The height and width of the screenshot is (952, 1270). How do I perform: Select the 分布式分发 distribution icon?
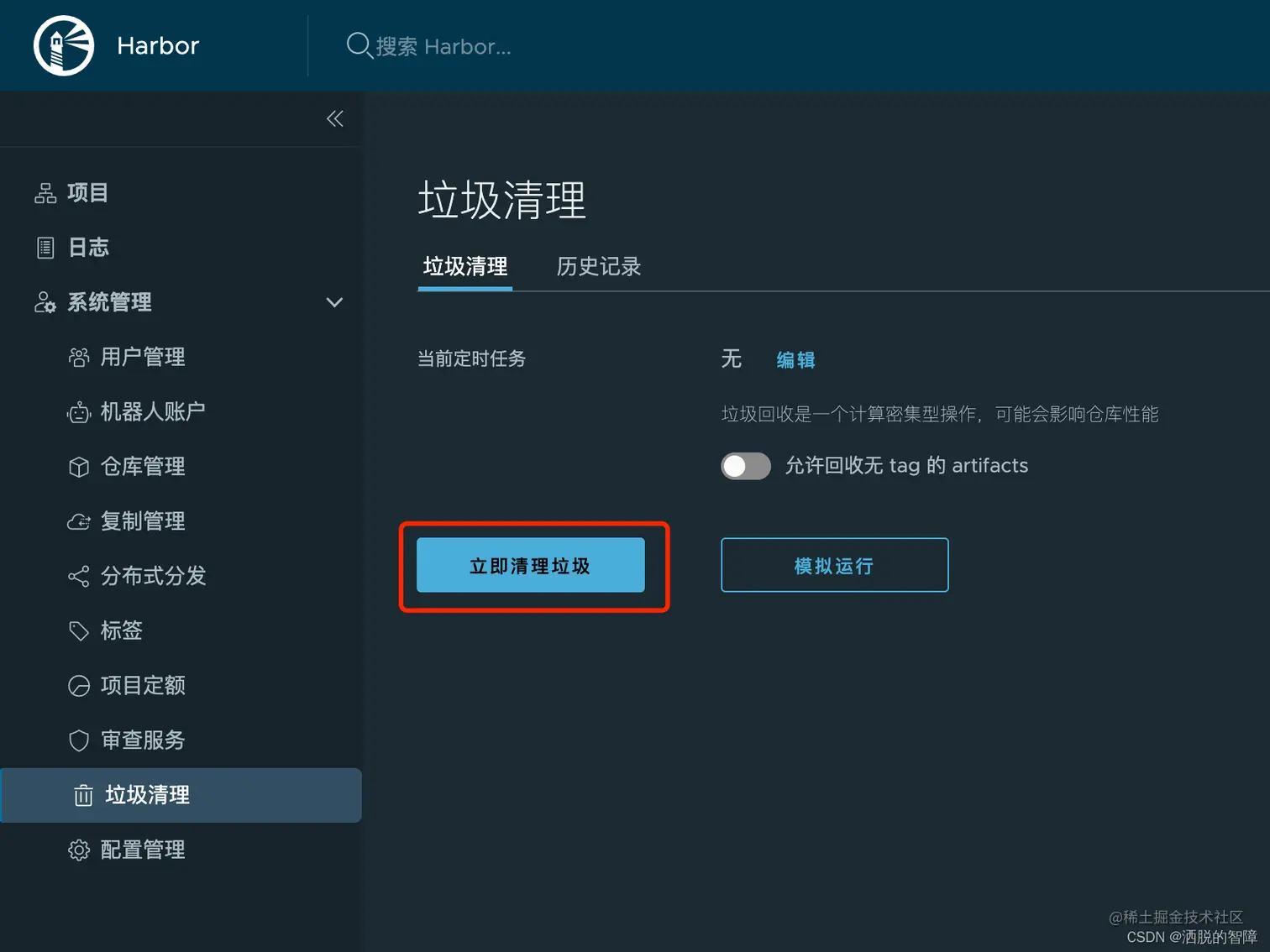[79, 576]
